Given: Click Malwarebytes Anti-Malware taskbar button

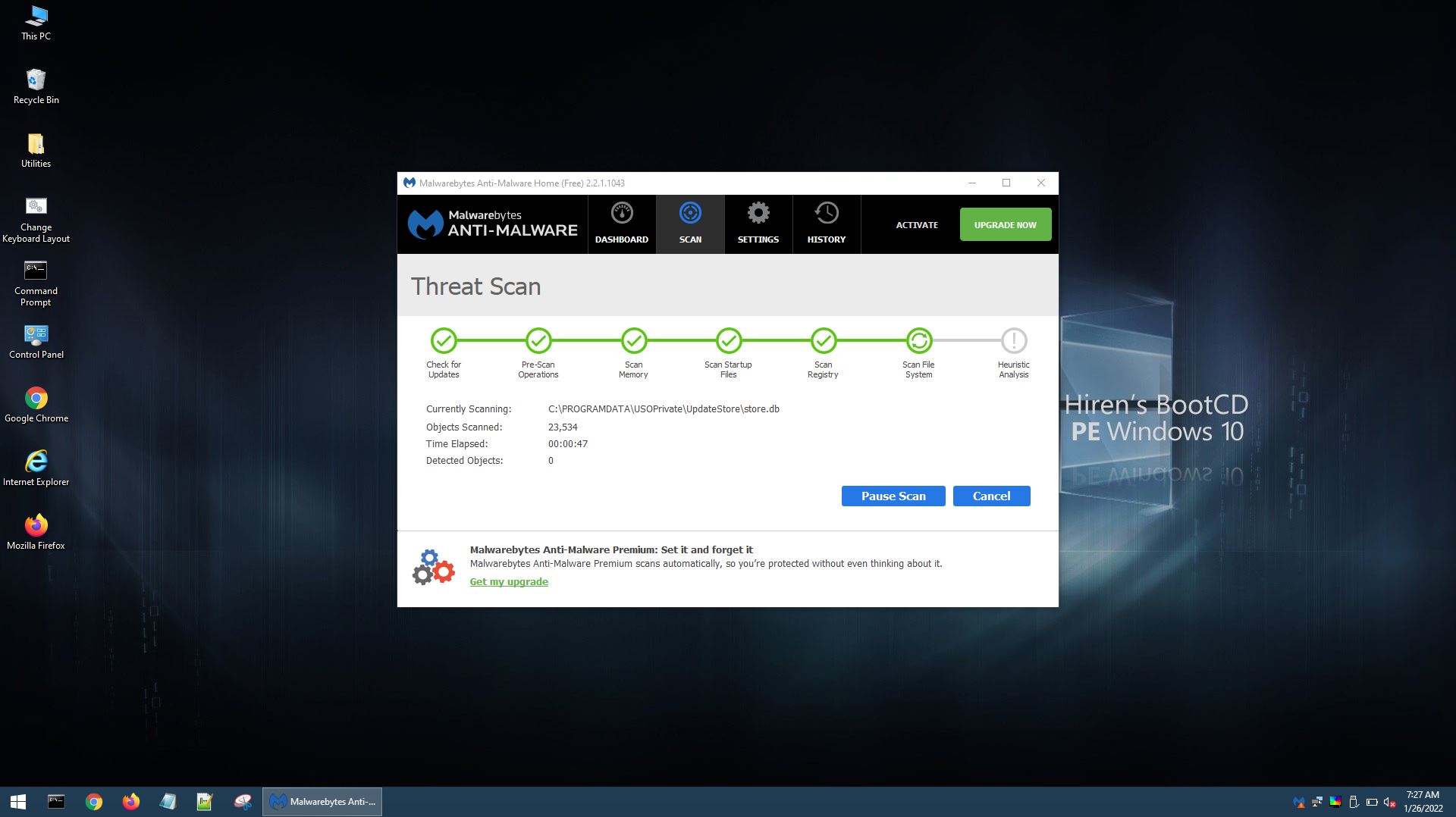Looking at the screenshot, I should 322,802.
